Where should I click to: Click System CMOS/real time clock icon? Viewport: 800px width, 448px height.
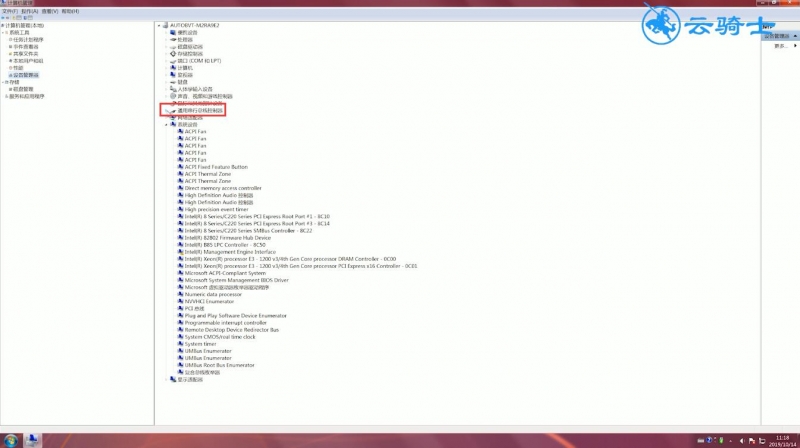point(180,337)
